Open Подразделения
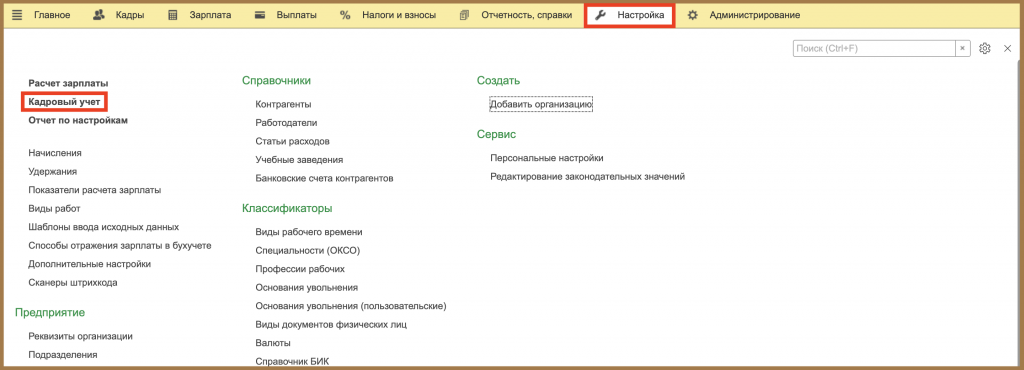This screenshot has width=1024, height=370. (x=63, y=355)
